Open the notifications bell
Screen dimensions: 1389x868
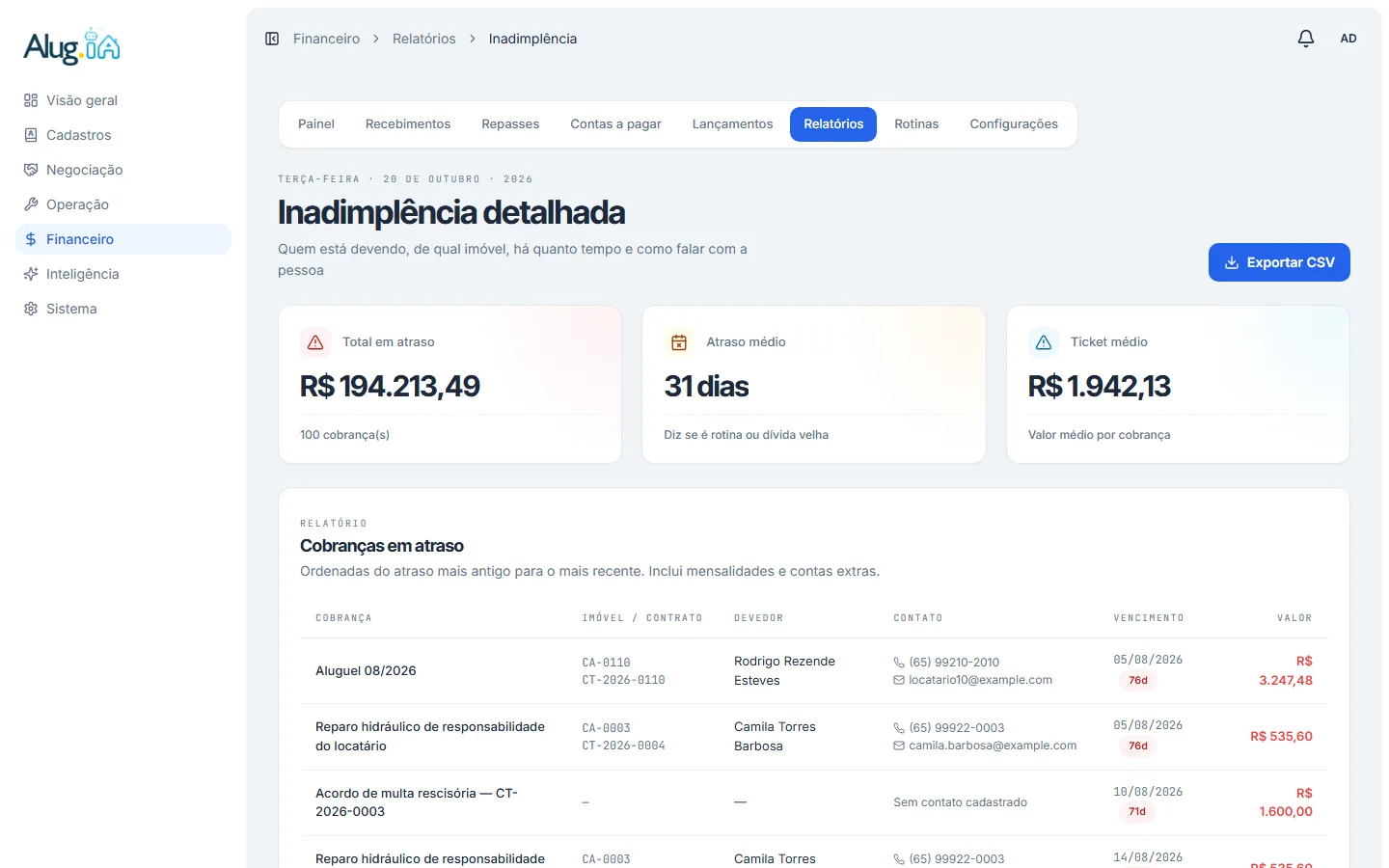pyautogui.click(x=1306, y=39)
